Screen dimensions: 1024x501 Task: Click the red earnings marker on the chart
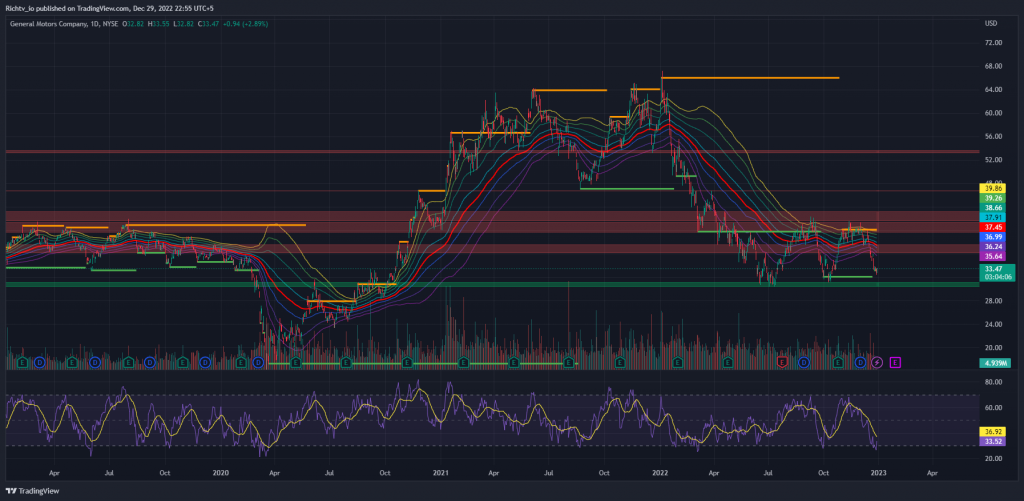(782, 362)
